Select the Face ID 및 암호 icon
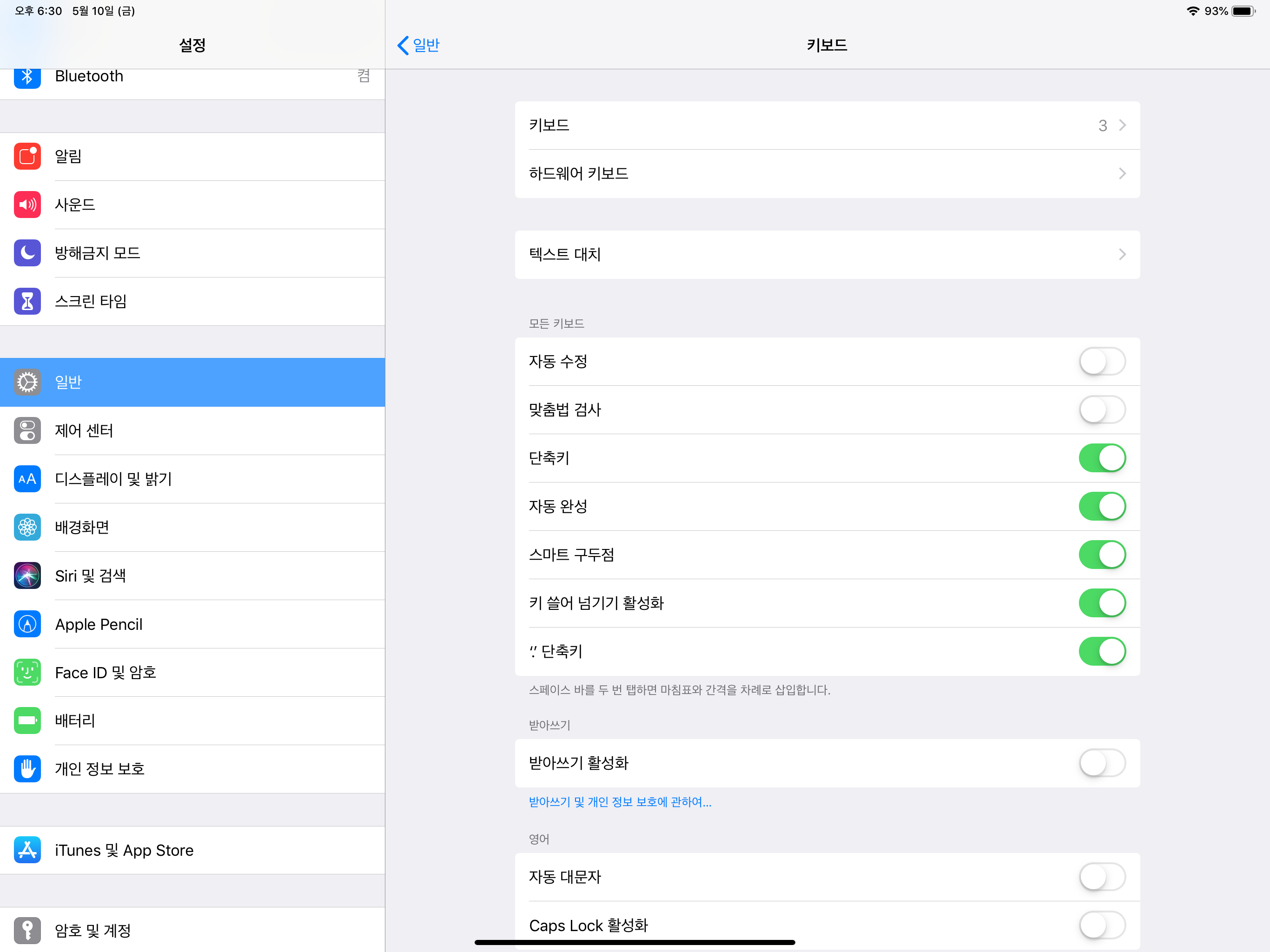Image resolution: width=1270 pixels, height=952 pixels. coord(27,672)
